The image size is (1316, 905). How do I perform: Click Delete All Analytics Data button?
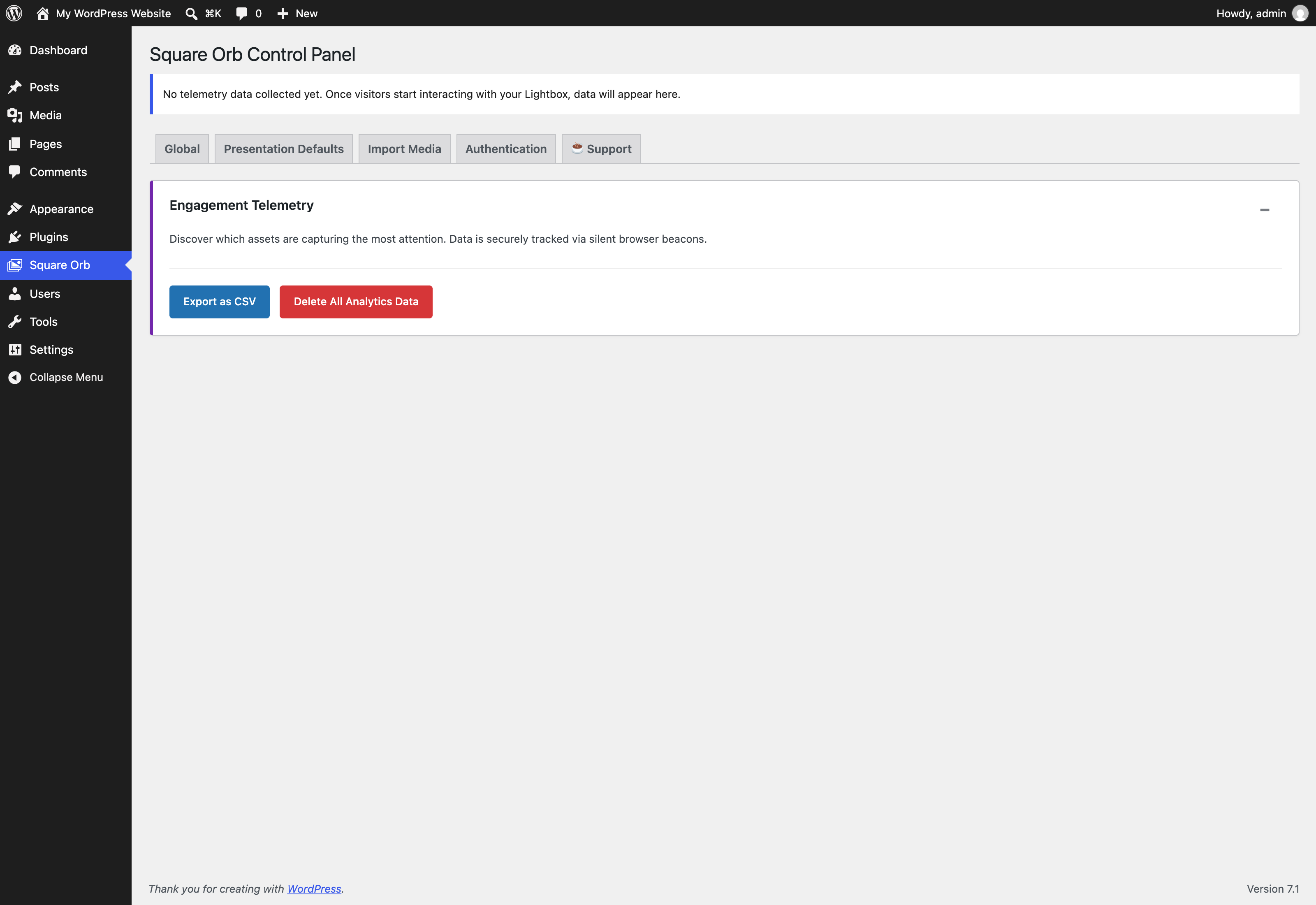coord(356,302)
